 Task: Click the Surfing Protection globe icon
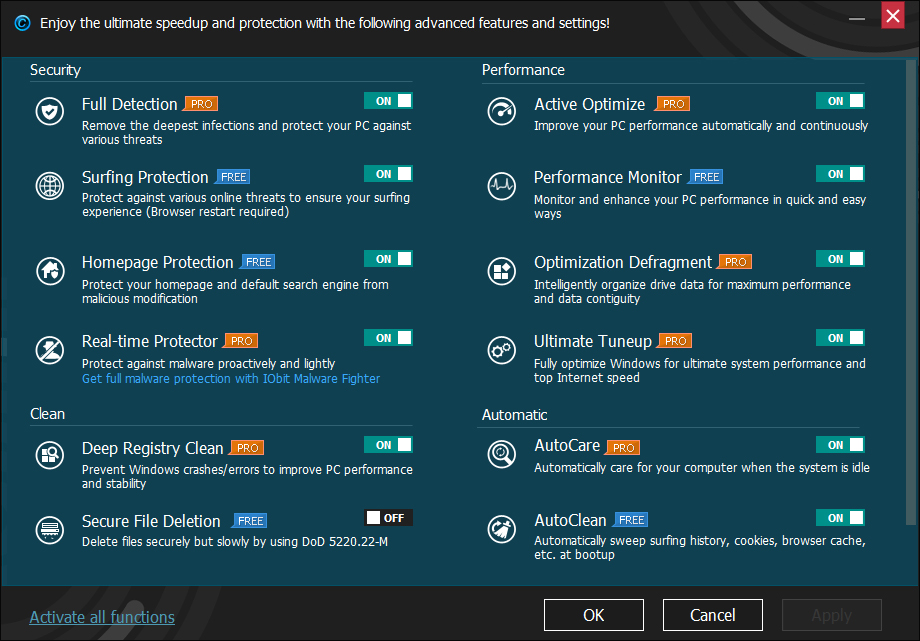50,186
